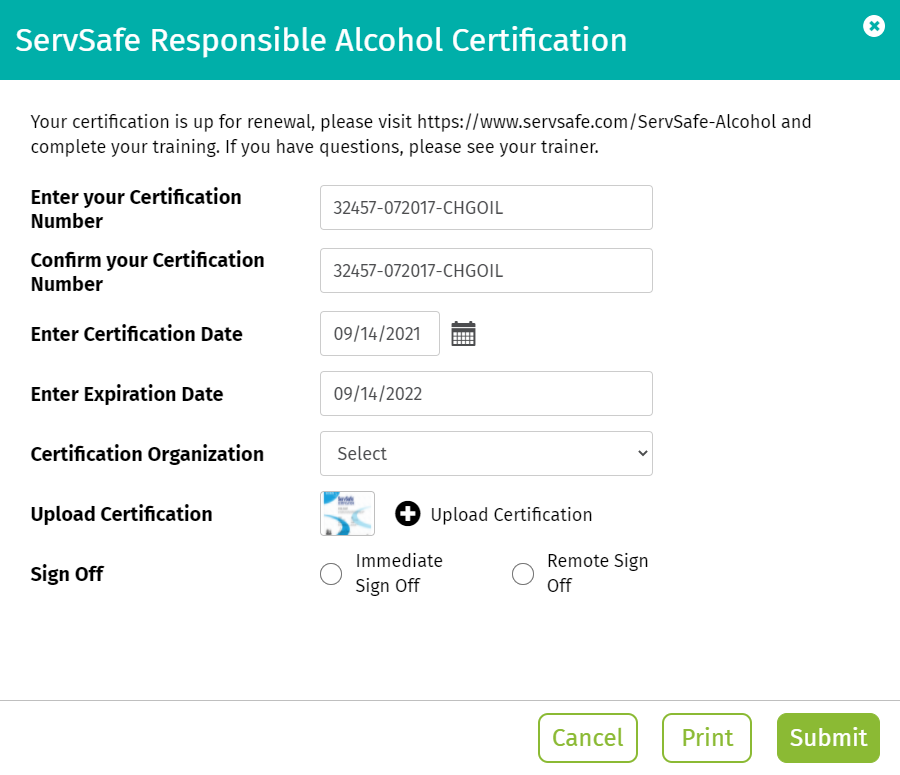
Task: Open the calendar date picker icon
Action: tap(463, 334)
